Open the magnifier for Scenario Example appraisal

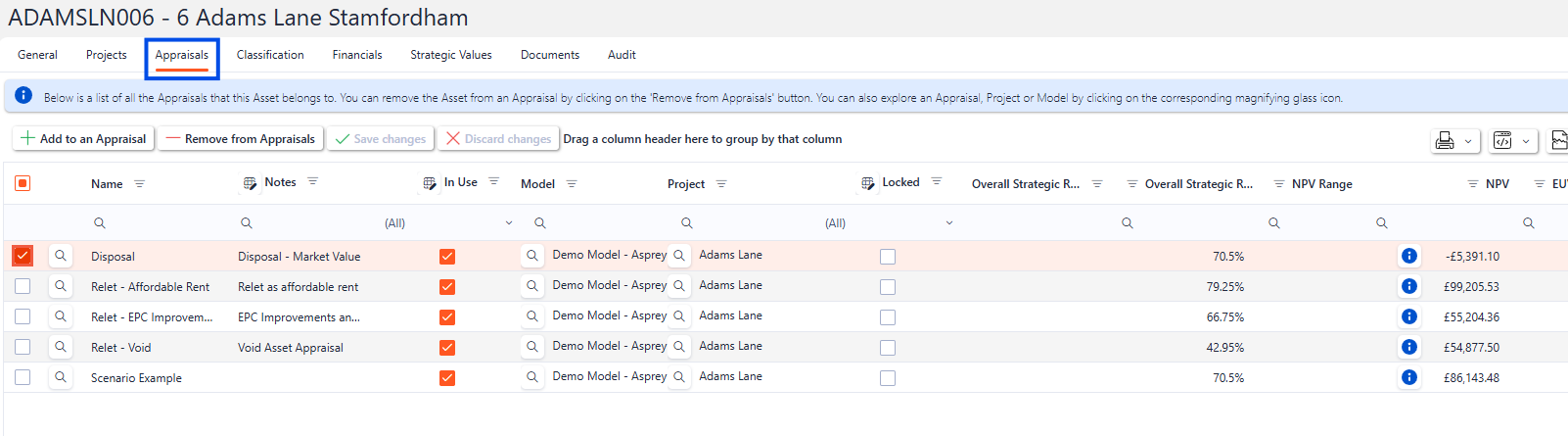point(61,377)
